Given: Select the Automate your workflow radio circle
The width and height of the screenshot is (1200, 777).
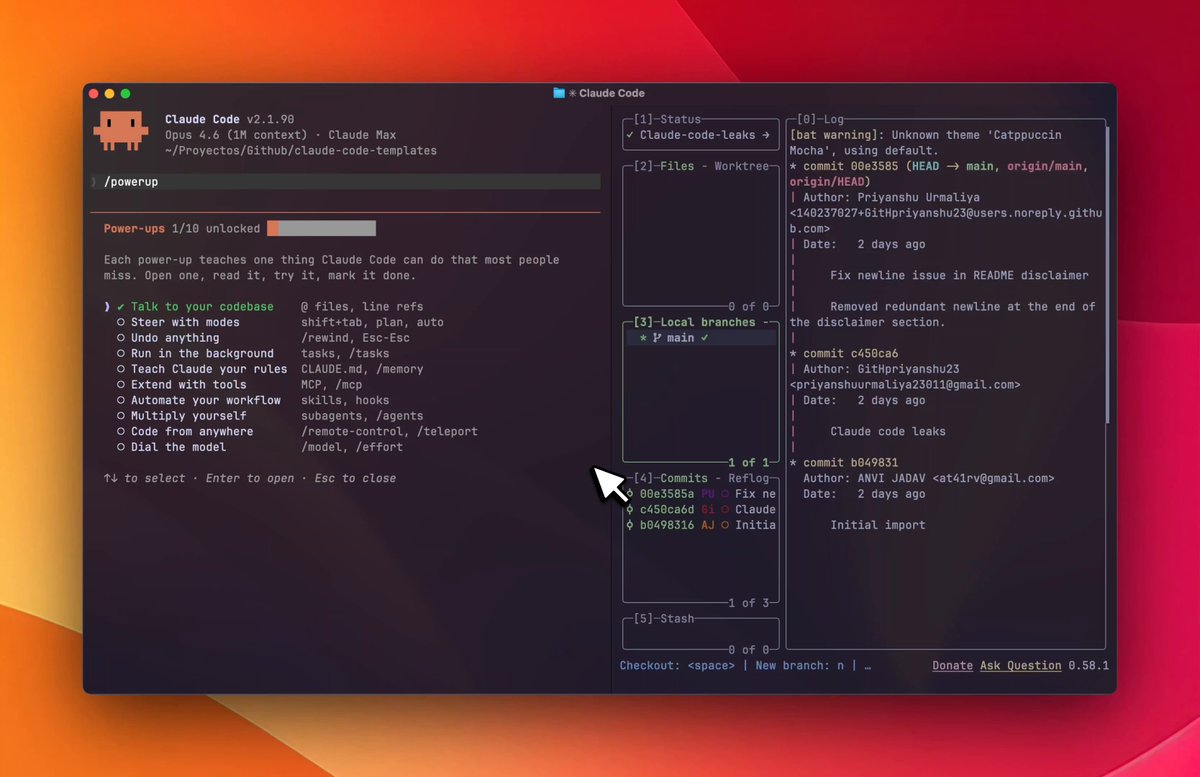Looking at the screenshot, I should (120, 400).
